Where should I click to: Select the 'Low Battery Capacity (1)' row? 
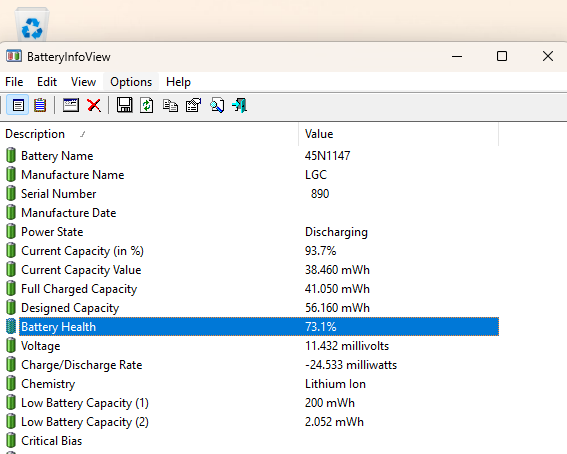pyautogui.click(x=85, y=403)
